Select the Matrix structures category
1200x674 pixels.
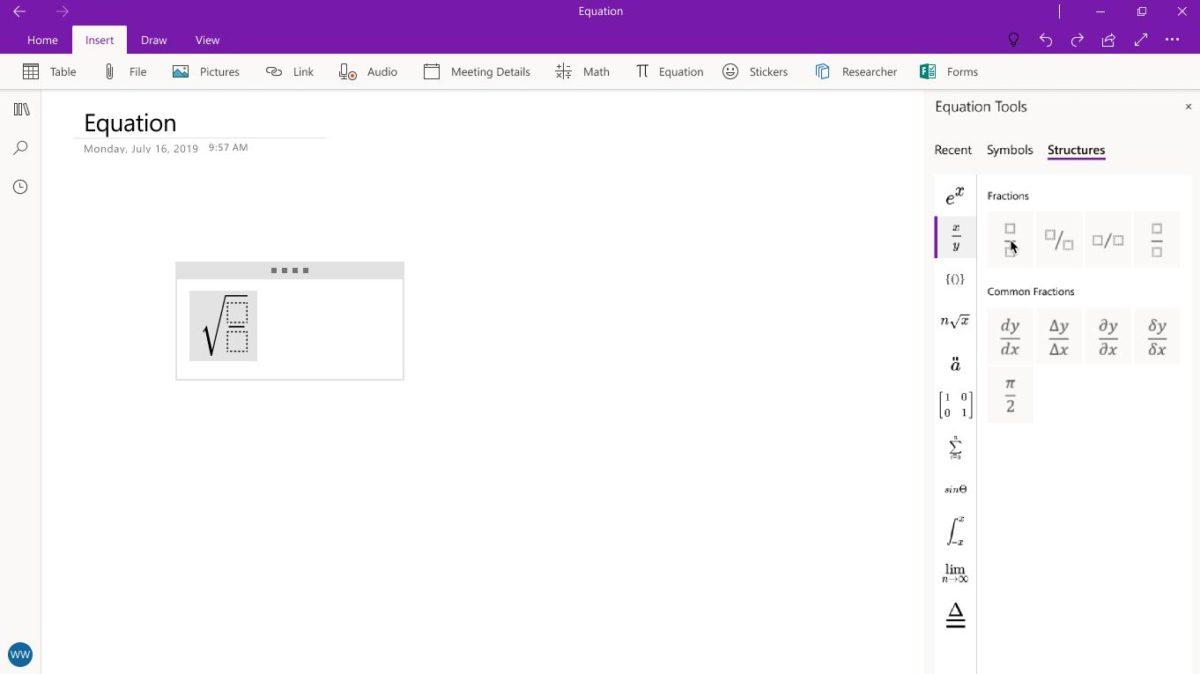point(954,402)
